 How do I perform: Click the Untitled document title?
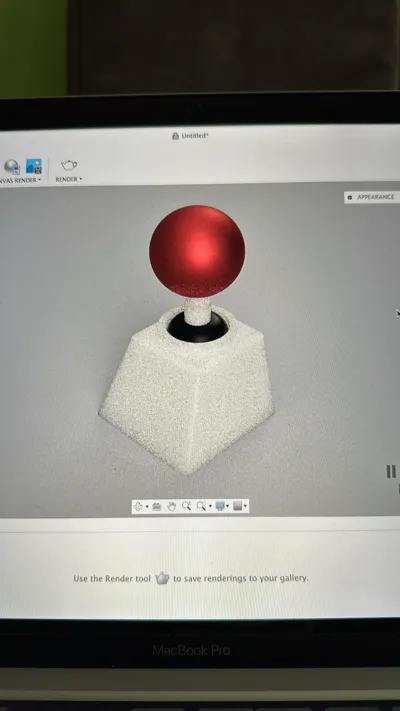195,136
